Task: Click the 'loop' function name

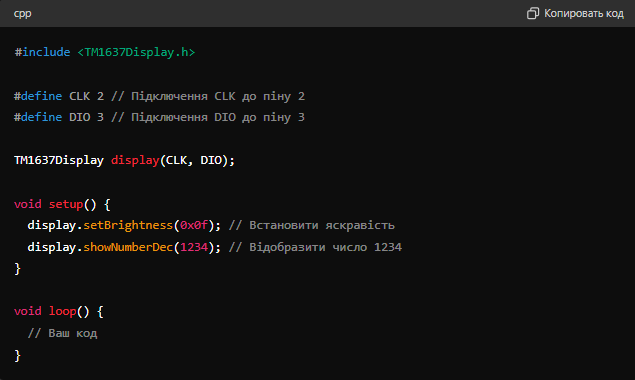Action: click(x=62, y=311)
